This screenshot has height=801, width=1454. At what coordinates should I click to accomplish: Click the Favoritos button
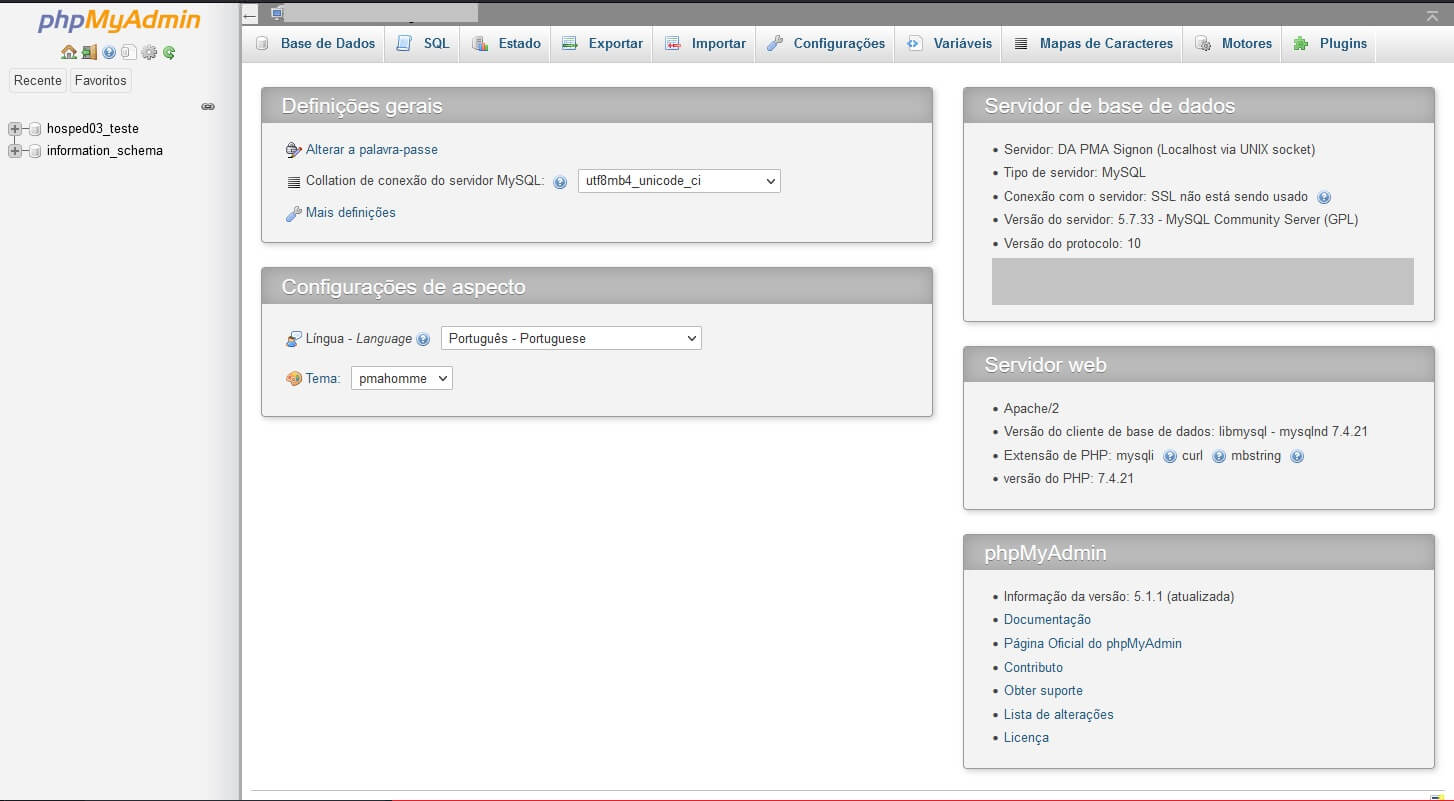[101, 80]
